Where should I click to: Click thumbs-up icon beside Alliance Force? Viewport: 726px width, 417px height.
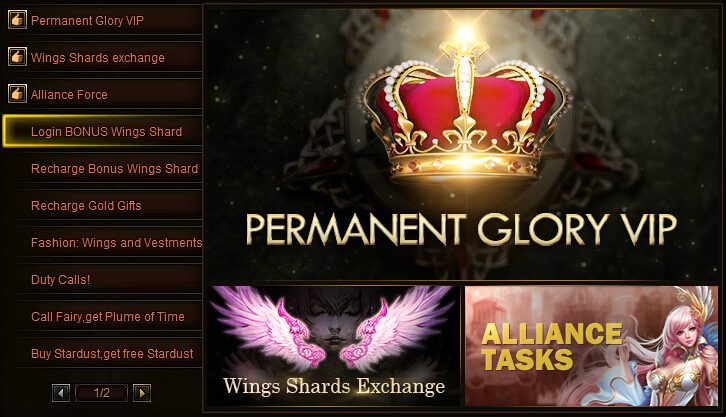[x=17, y=94]
